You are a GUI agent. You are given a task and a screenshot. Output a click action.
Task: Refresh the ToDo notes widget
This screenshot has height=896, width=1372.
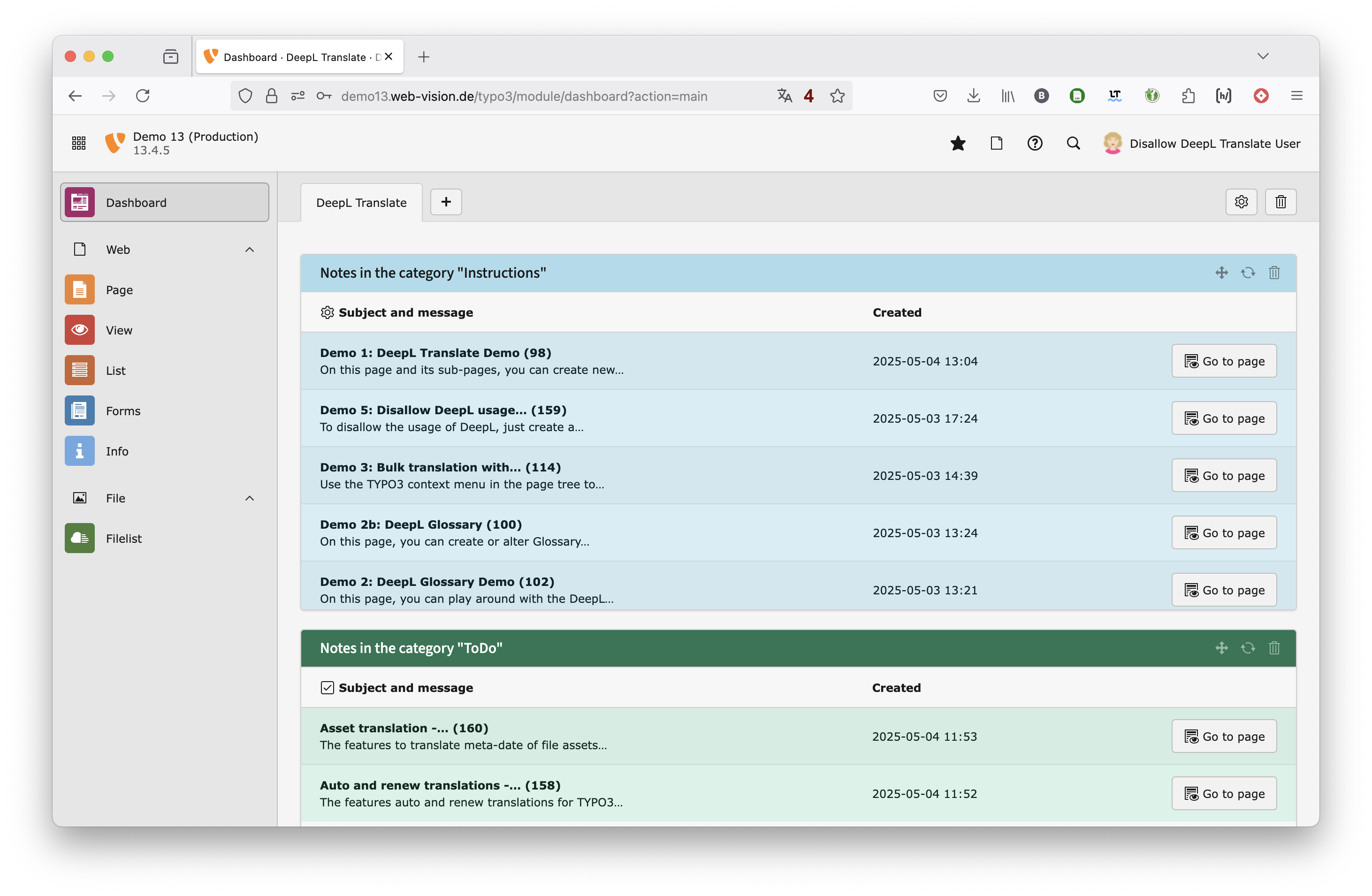(1248, 648)
